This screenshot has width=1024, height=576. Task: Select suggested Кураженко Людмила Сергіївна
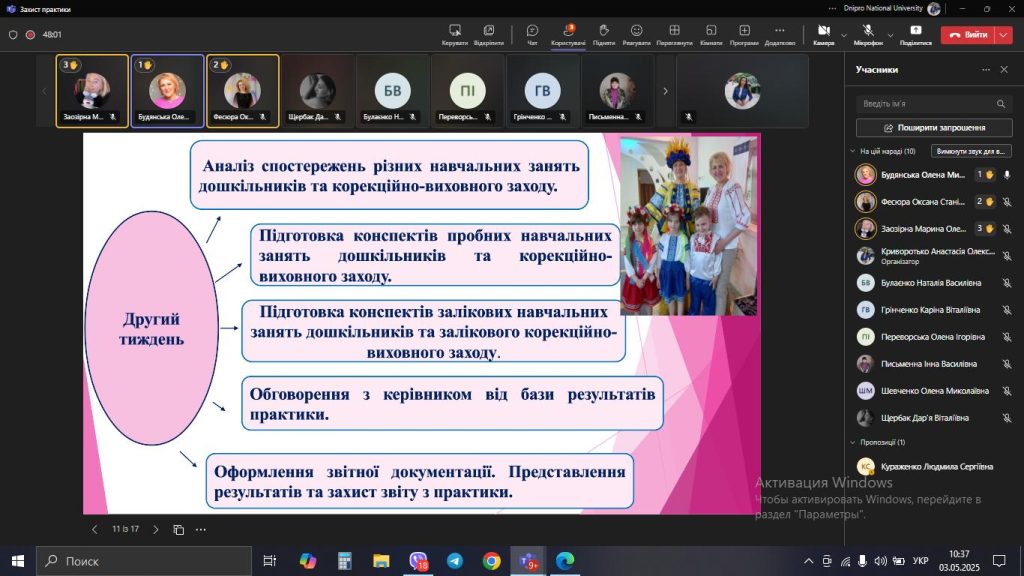(934, 466)
